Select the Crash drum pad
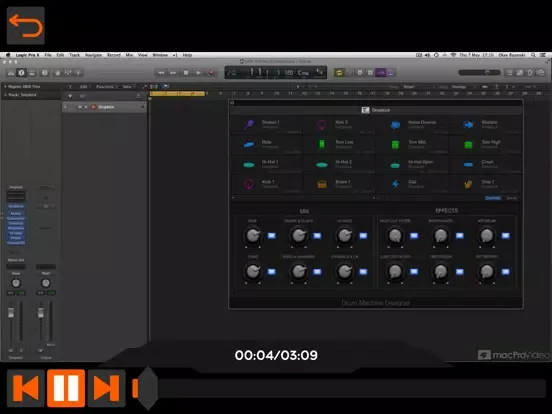This screenshot has width=552, height=414. pyautogui.click(x=485, y=164)
